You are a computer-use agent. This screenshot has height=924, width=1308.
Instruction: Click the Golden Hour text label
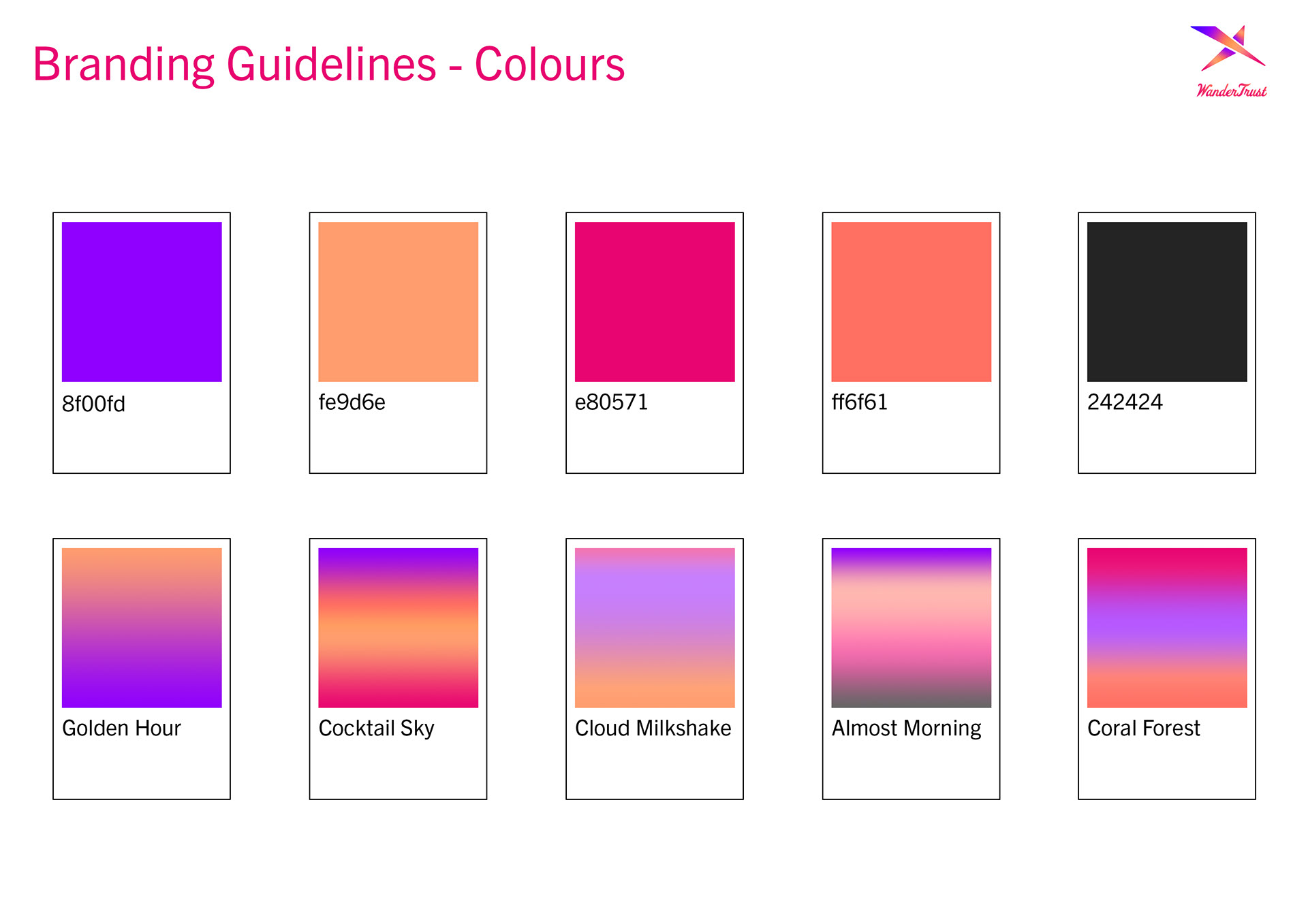point(121,729)
